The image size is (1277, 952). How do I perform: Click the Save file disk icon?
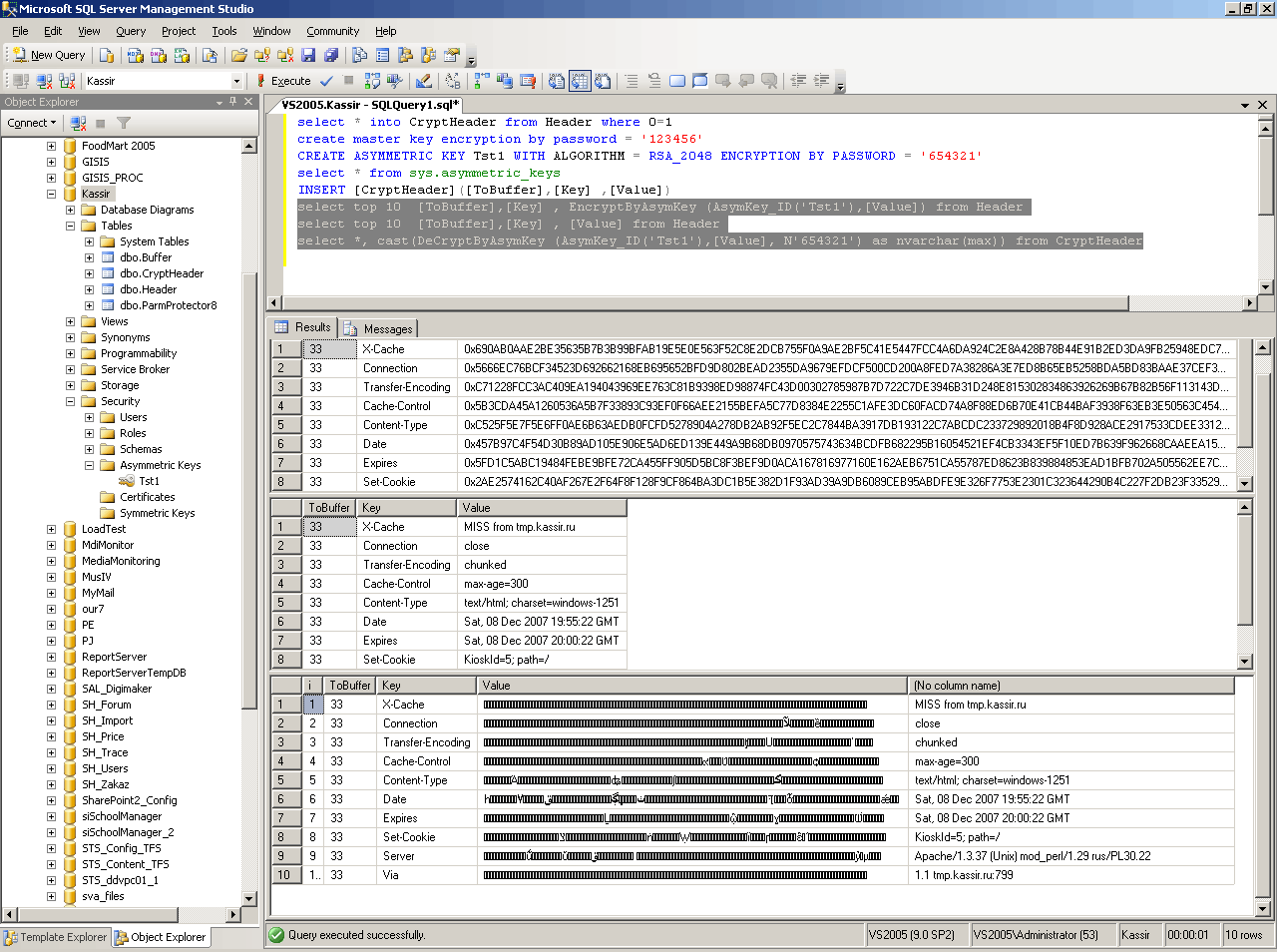pyautogui.click(x=308, y=55)
